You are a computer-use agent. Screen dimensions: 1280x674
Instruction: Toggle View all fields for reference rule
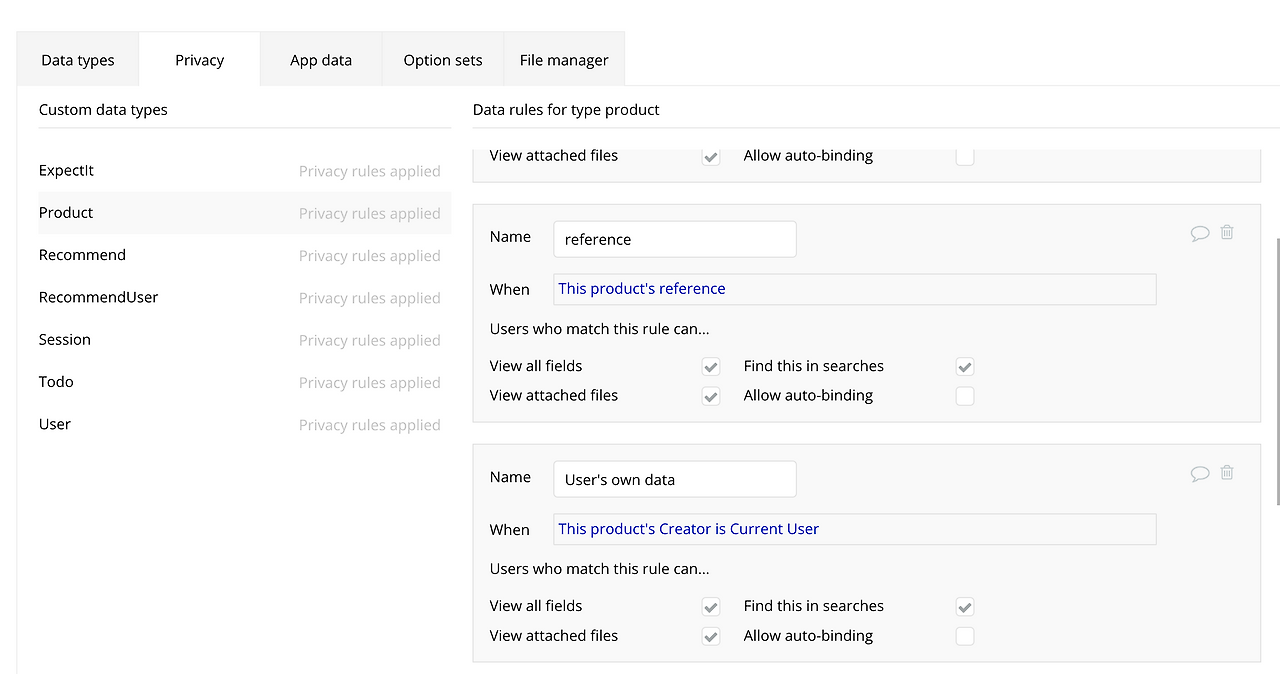tap(711, 366)
